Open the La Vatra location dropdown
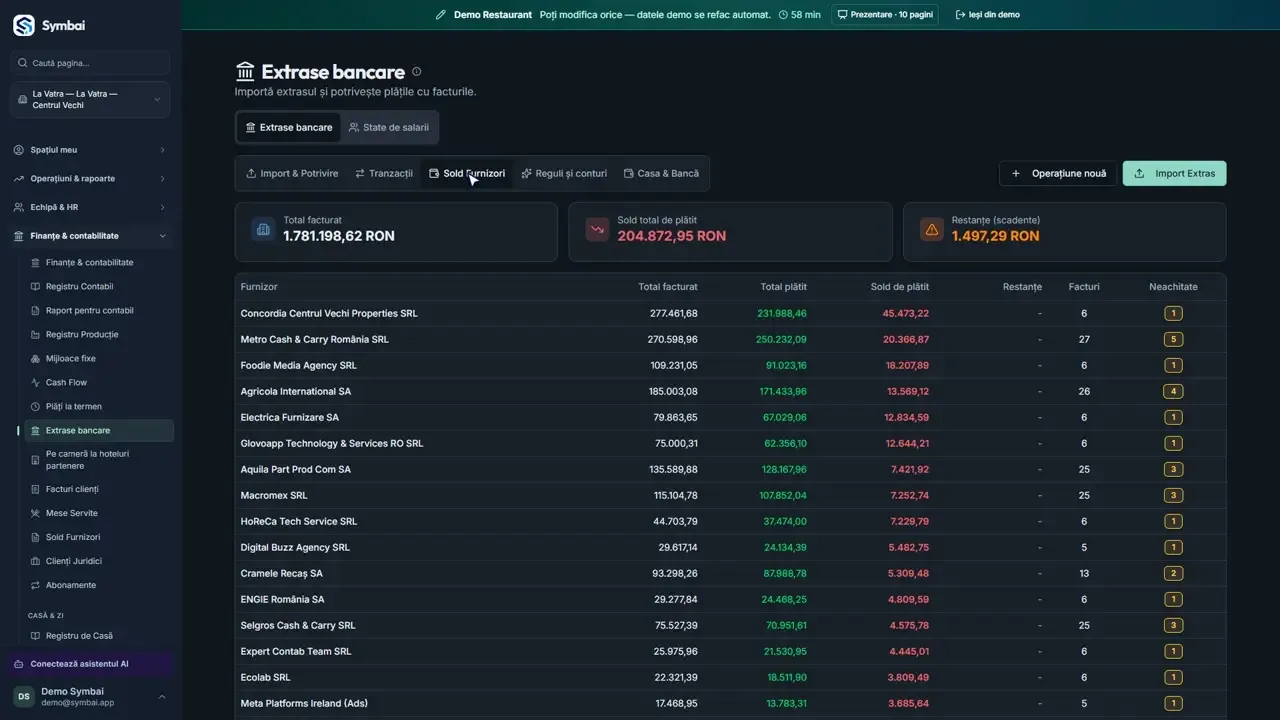 tap(90, 100)
